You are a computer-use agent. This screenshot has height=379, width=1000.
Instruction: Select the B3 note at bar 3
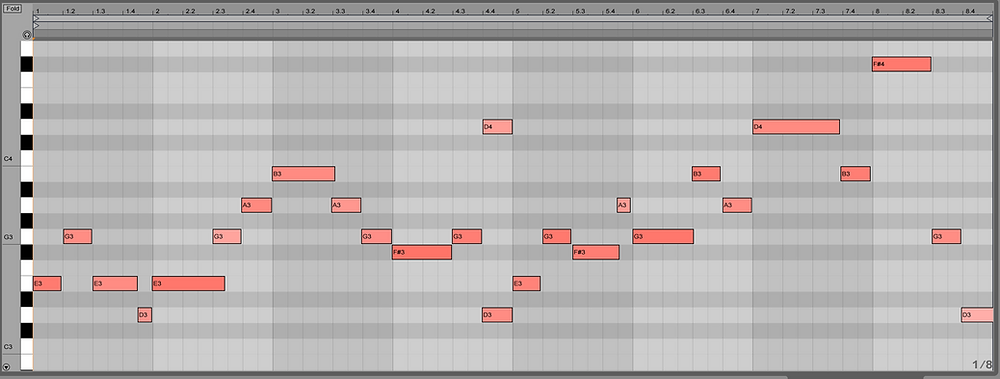coord(304,174)
